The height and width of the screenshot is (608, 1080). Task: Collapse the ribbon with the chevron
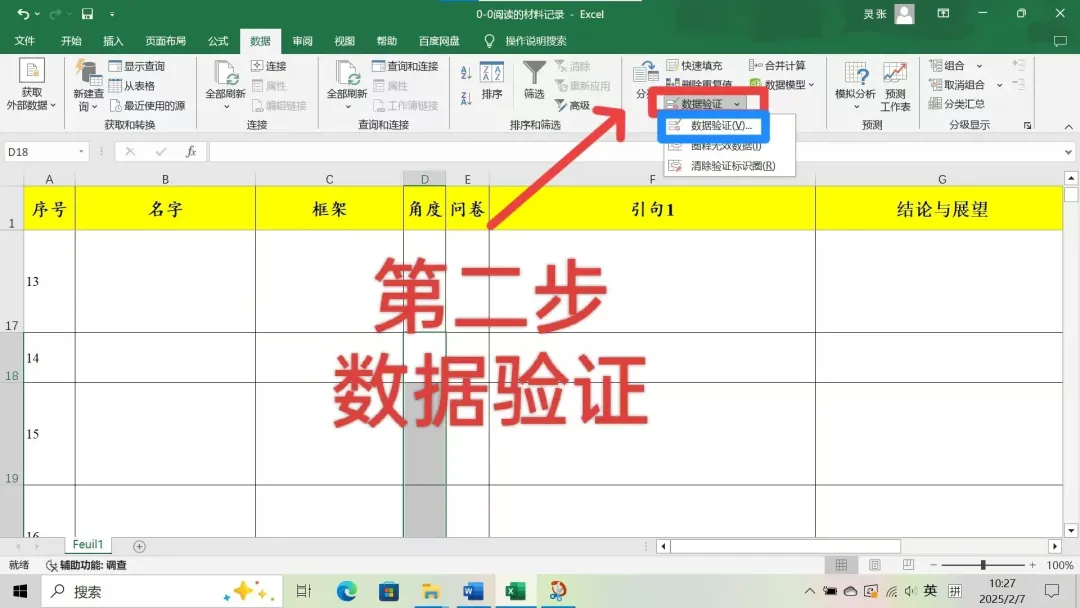(1068, 127)
